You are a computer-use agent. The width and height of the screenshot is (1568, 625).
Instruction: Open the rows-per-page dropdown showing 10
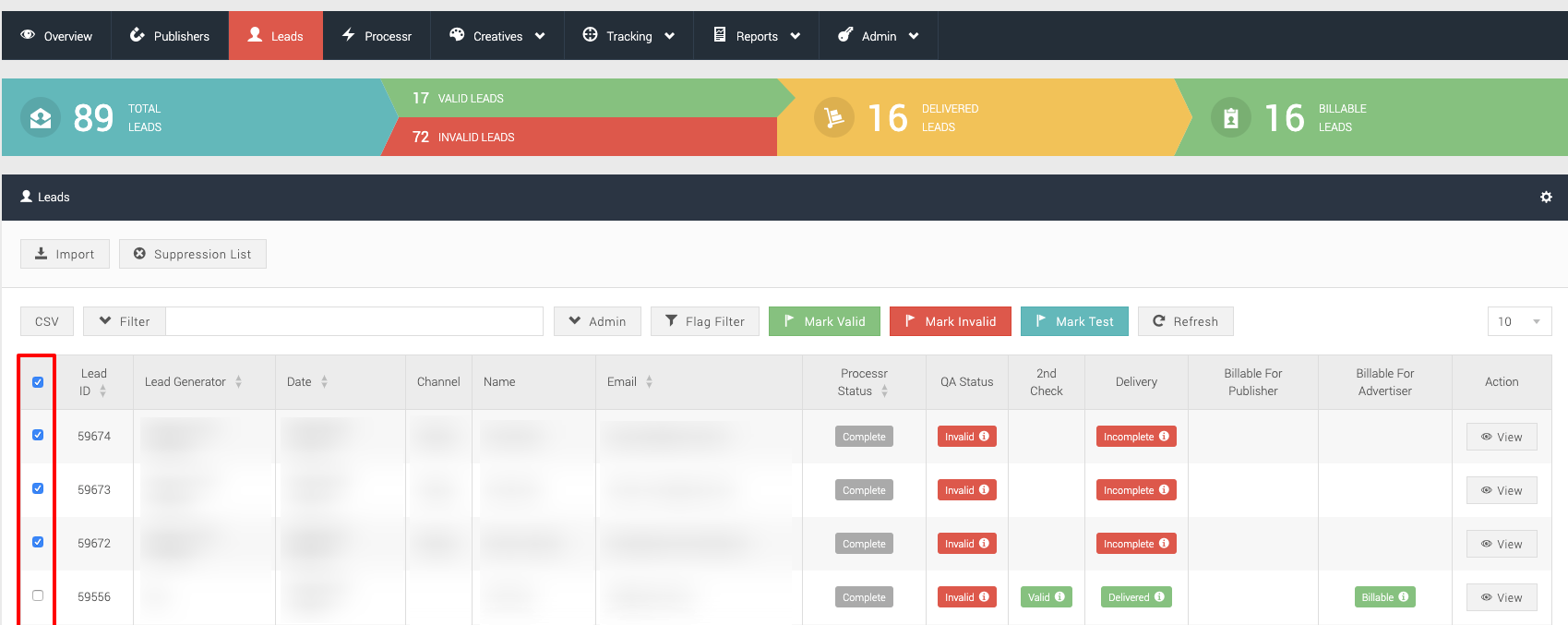(1519, 321)
